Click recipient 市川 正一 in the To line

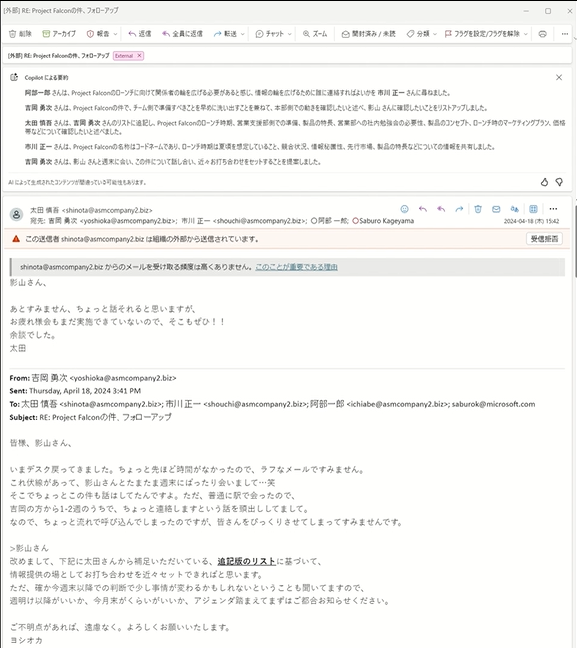[244, 221]
